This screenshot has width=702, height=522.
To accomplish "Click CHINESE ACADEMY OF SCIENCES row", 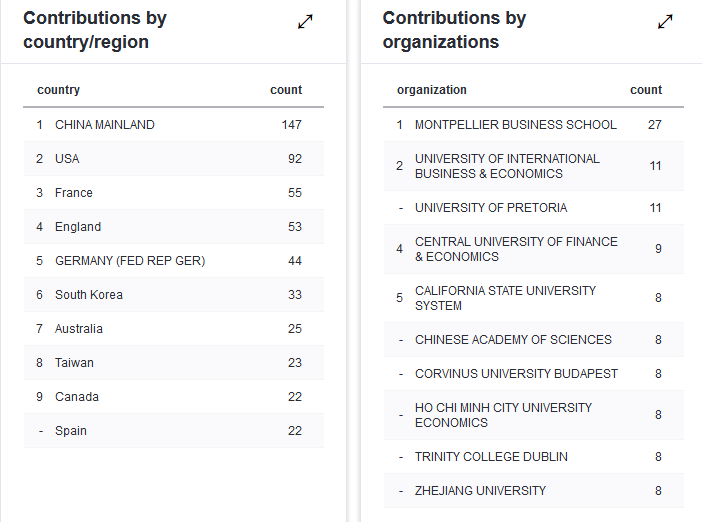I will 513,340.
